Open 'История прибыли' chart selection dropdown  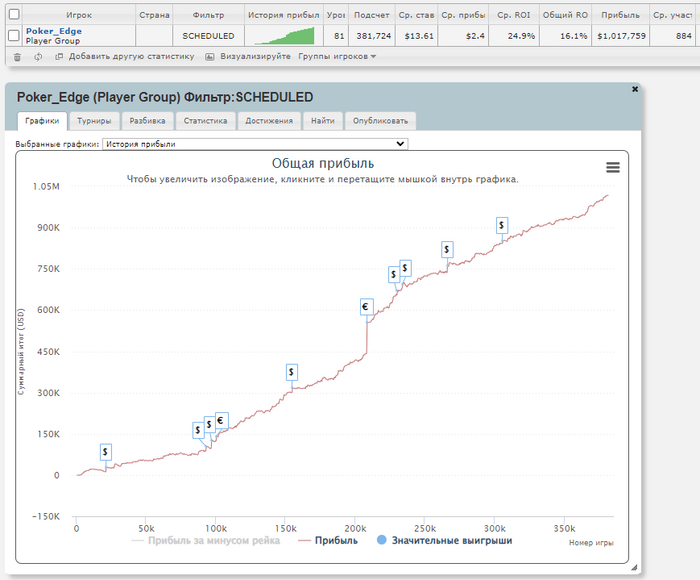[x=255, y=144]
